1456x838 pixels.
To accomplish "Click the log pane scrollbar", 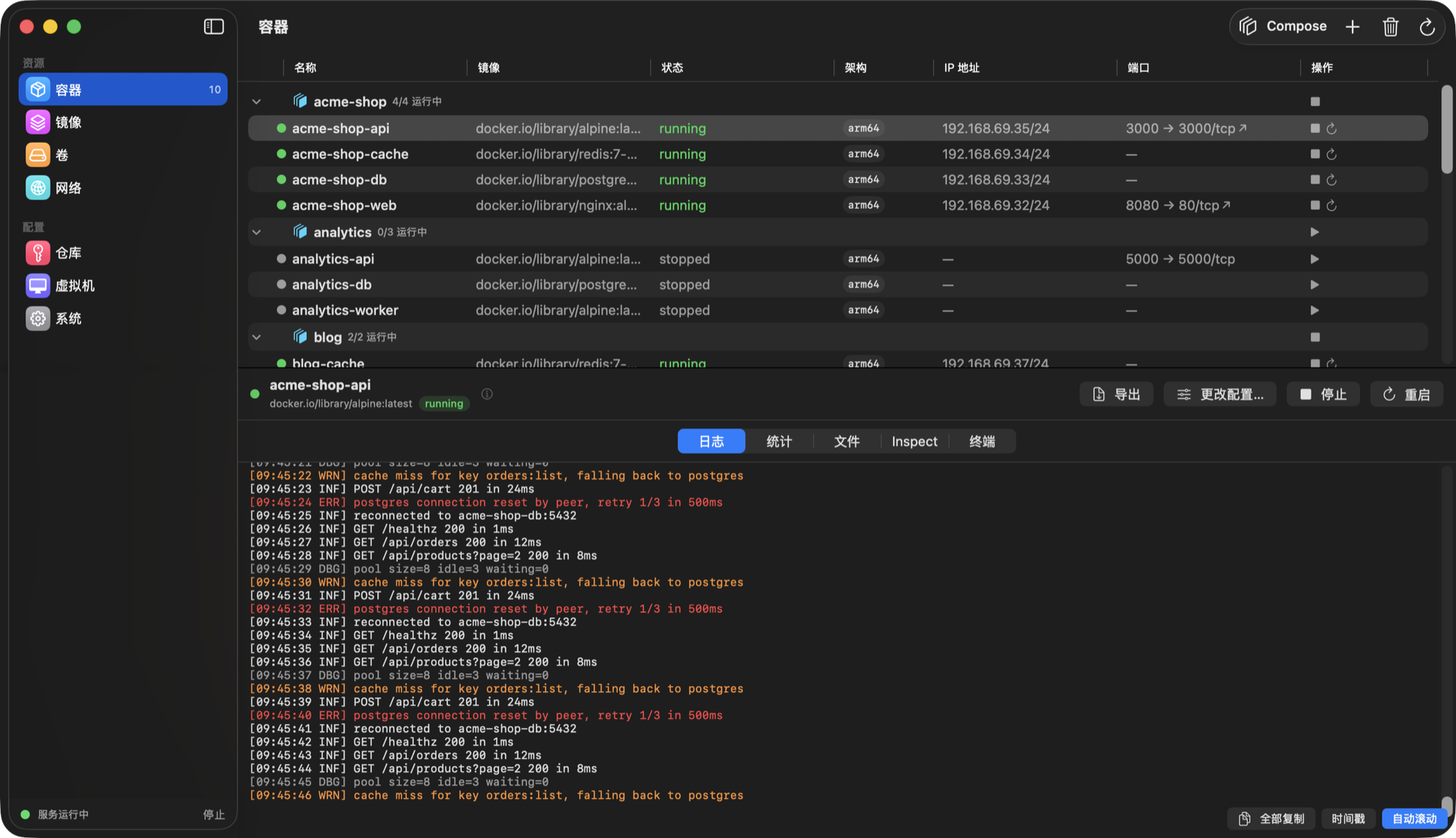I will pyautogui.click(x=1446, y=808).
